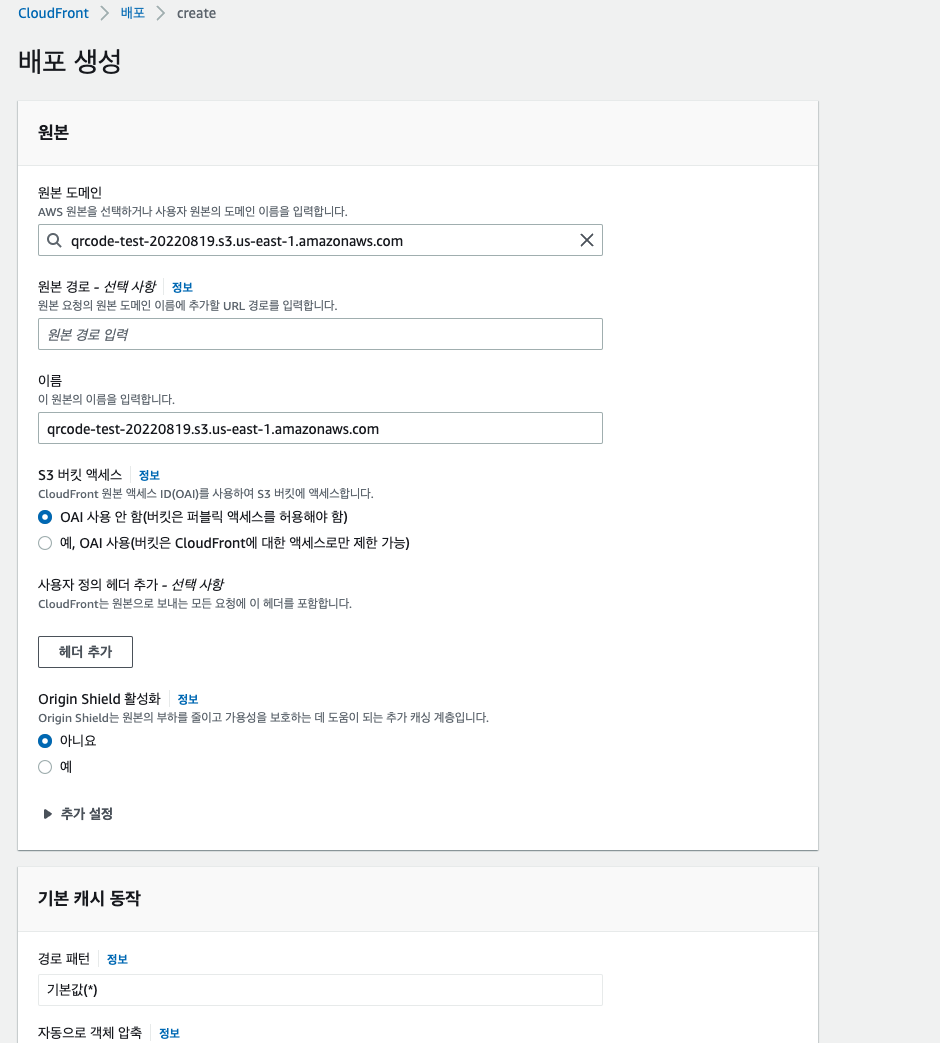The width and height of the screenshot is (940, 1043).
Task: Select 예 for Origin Shield
Action: click(x=45, y=767)
